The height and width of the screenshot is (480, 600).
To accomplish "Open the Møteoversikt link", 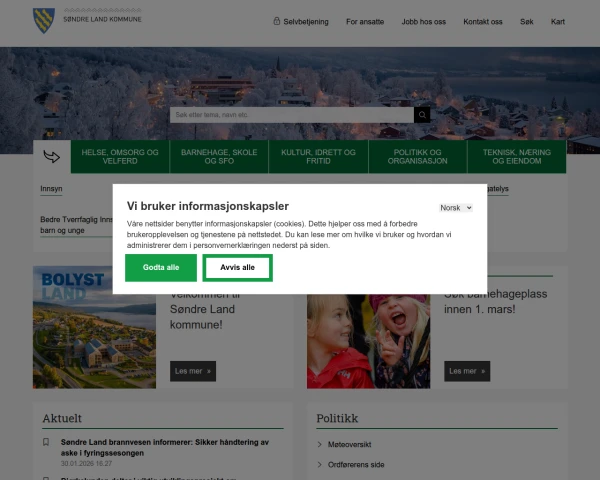I will click(x=349, y=444).
